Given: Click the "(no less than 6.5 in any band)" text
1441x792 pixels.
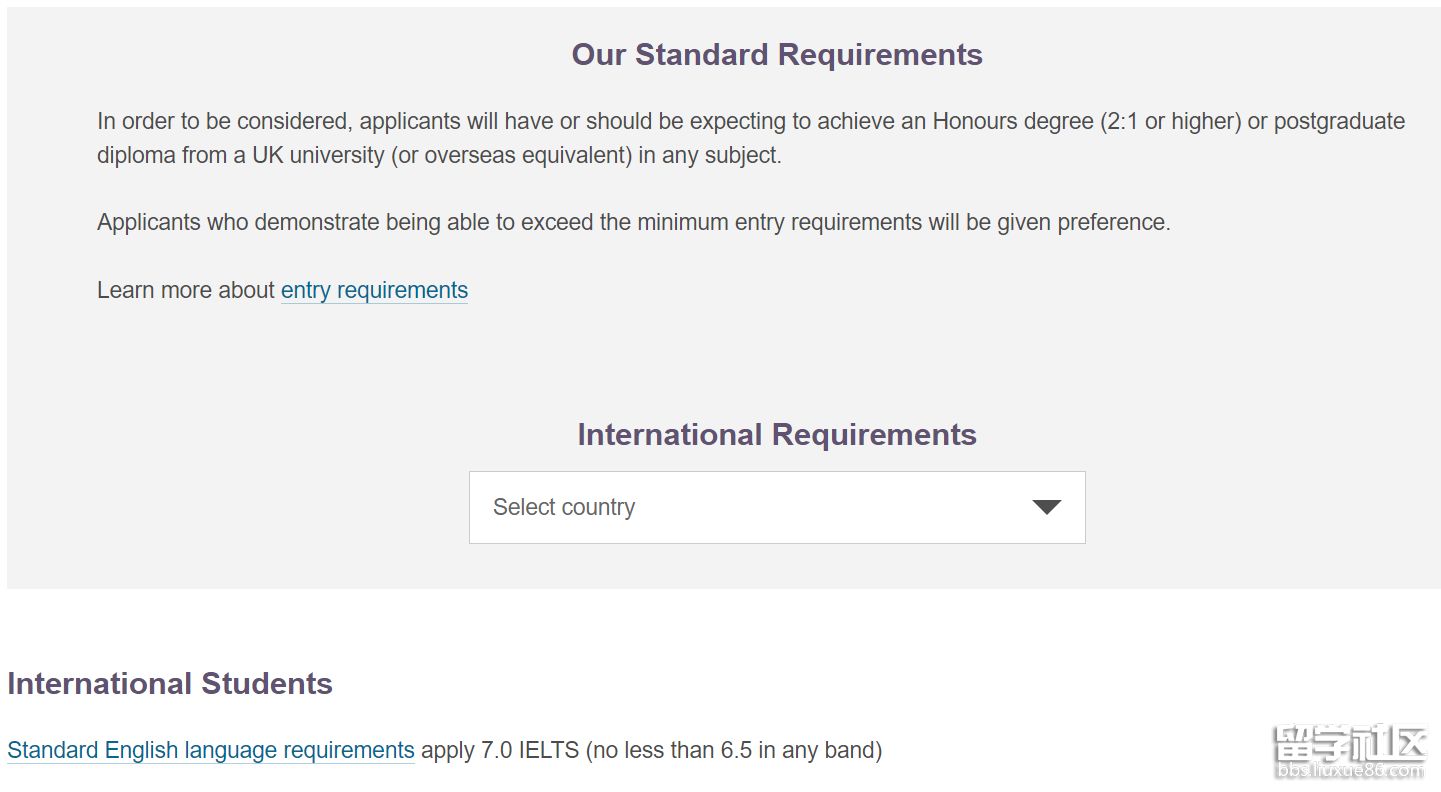Looking at the screenshot, I should (734, 750).
